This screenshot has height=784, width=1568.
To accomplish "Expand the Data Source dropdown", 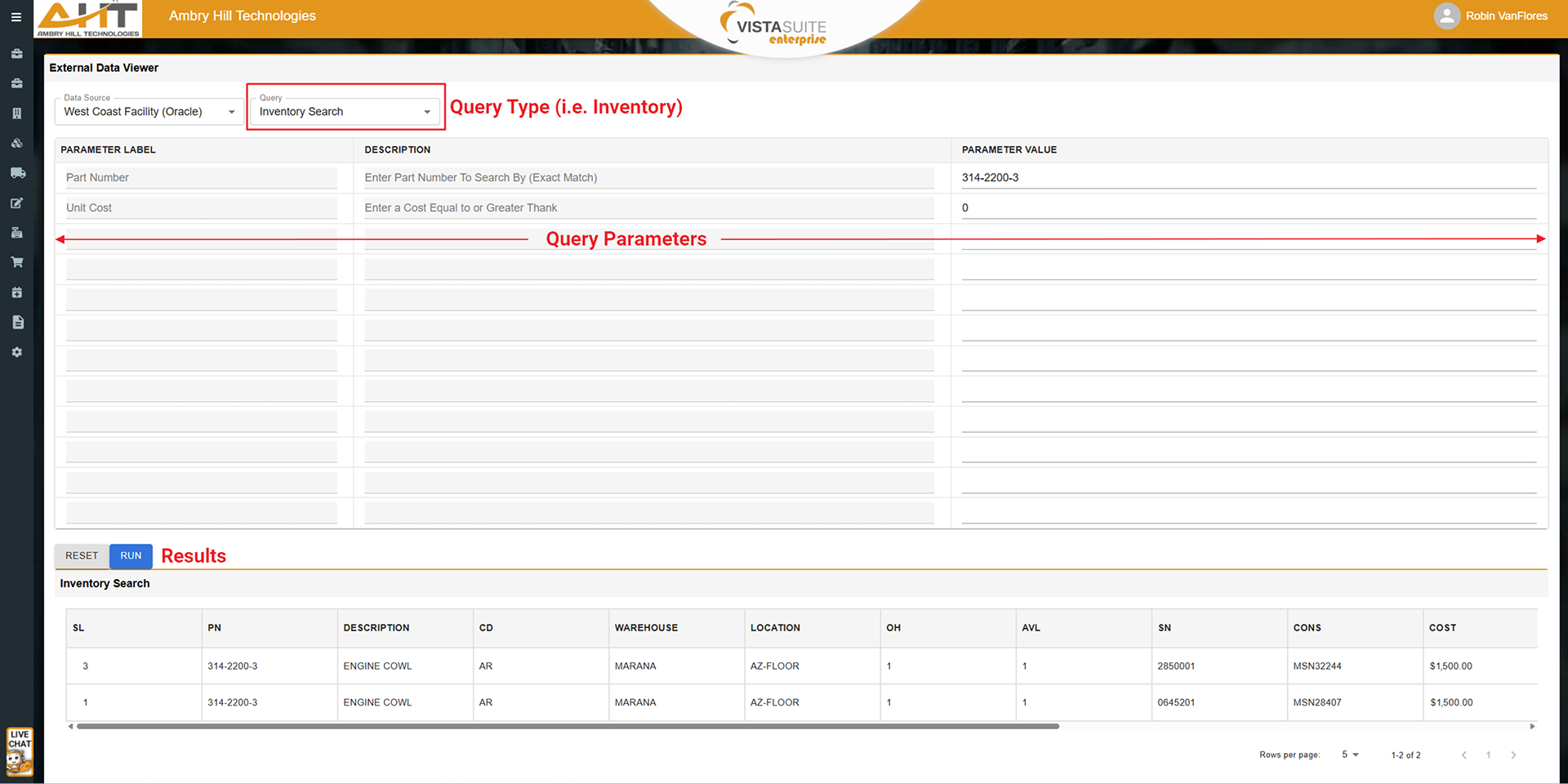I will (149, 112).
